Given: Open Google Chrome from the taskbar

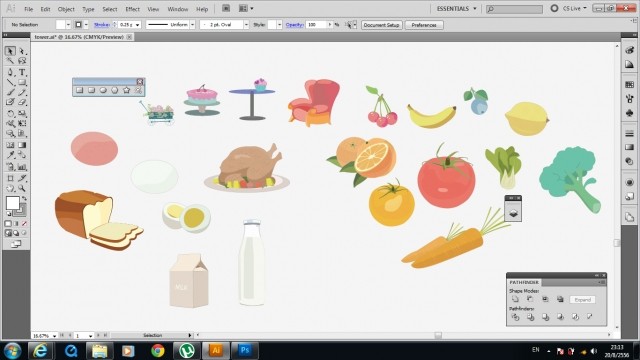Looking at the screenshot, I should click(158, 350).
